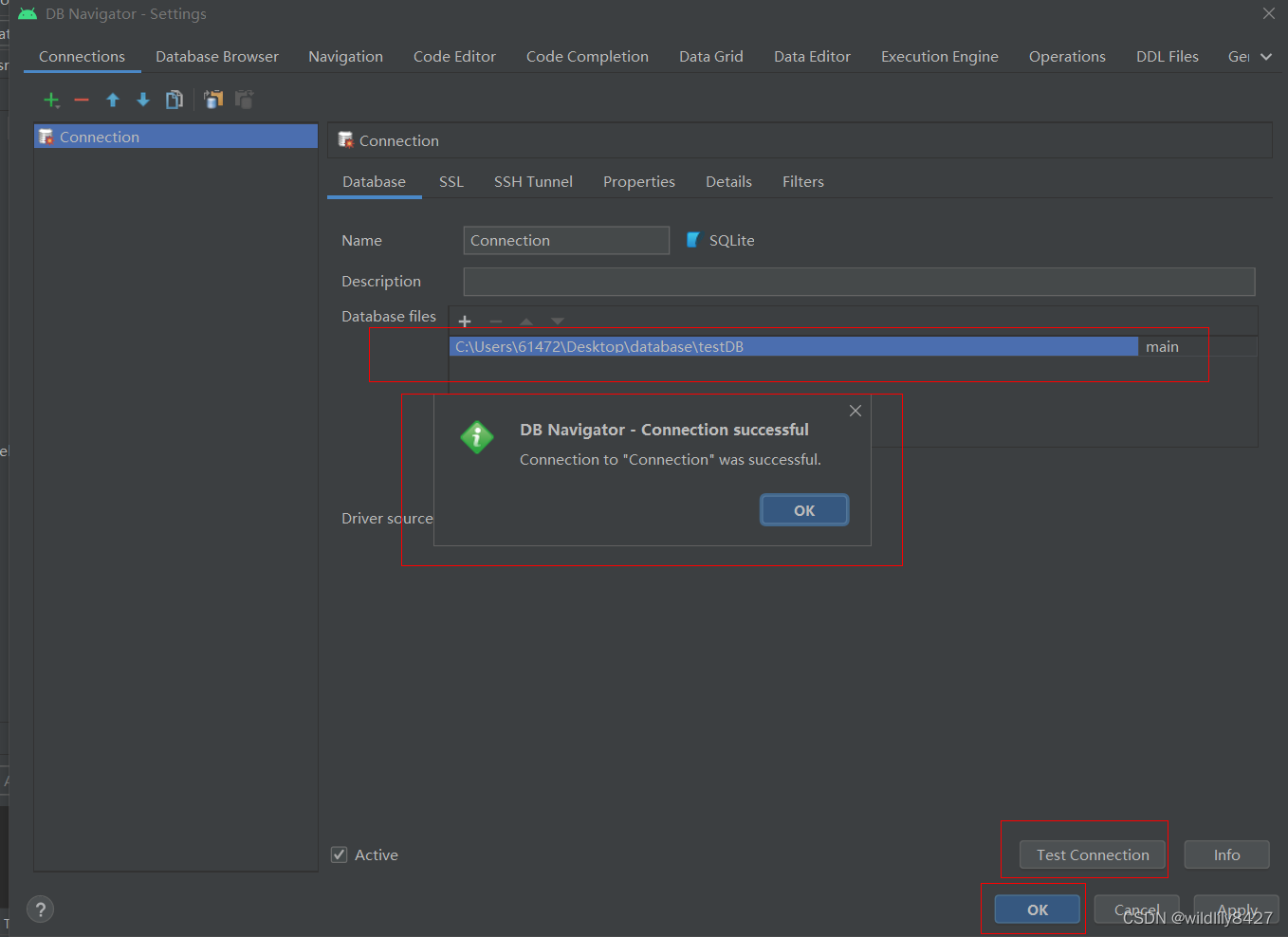Close the Connection successful dialog
Screen dimensions: 1288x937
856,411
